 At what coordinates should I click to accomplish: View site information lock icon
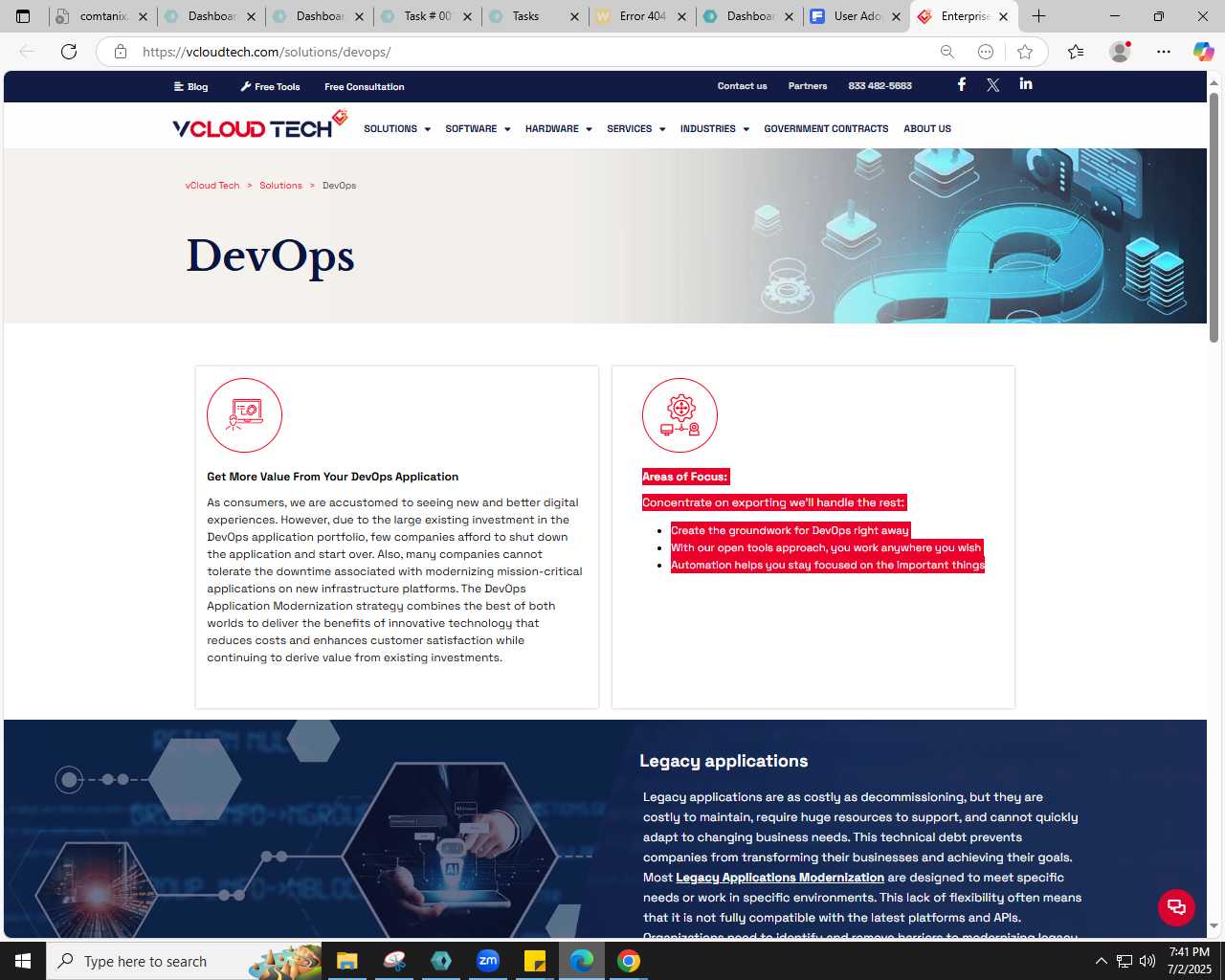click(121, 52)
